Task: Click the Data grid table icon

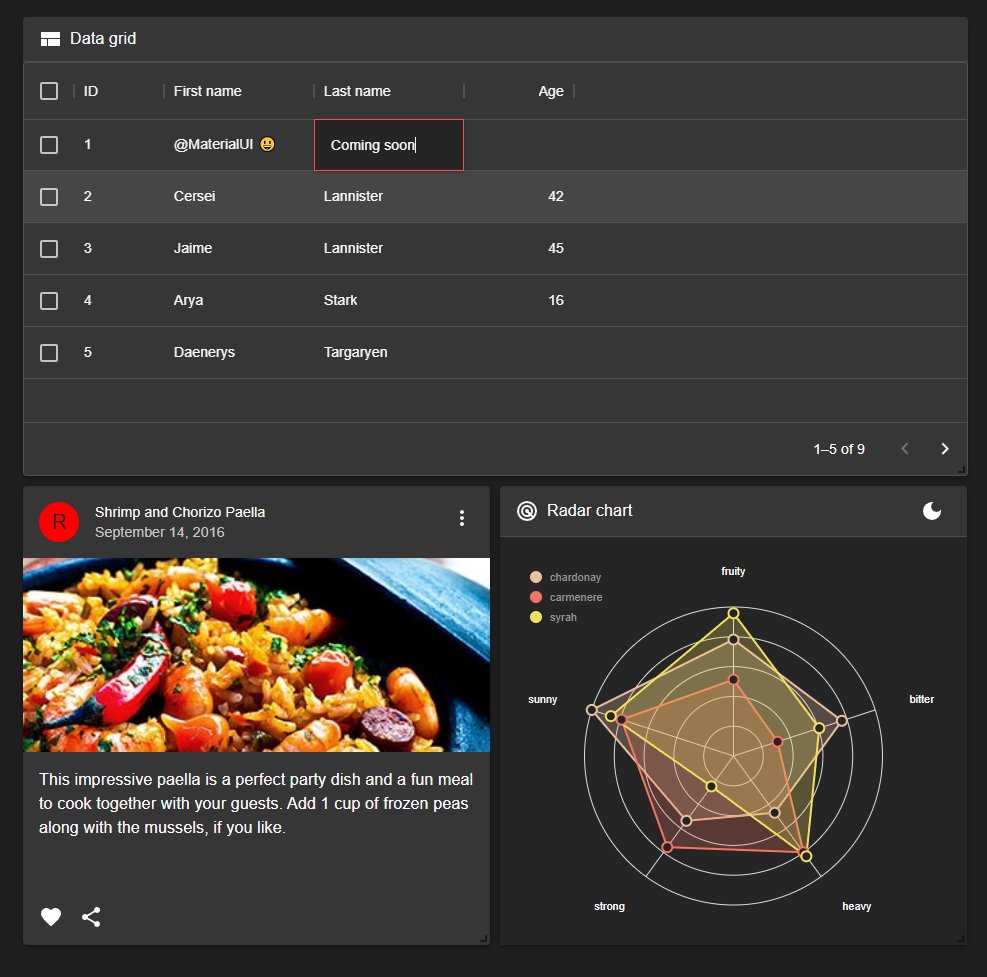Action: click(50, 39)
